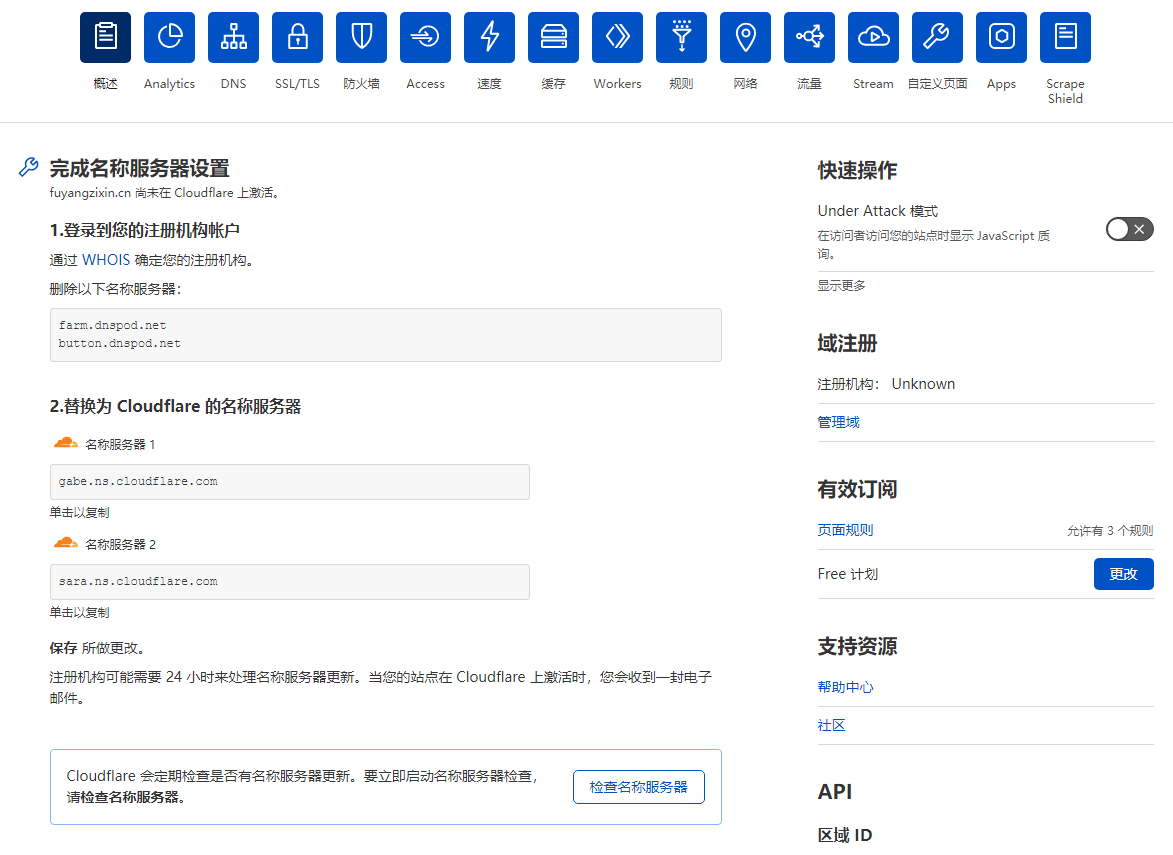
Task: Click the 更改 plan button
Action: (1124, 574)
